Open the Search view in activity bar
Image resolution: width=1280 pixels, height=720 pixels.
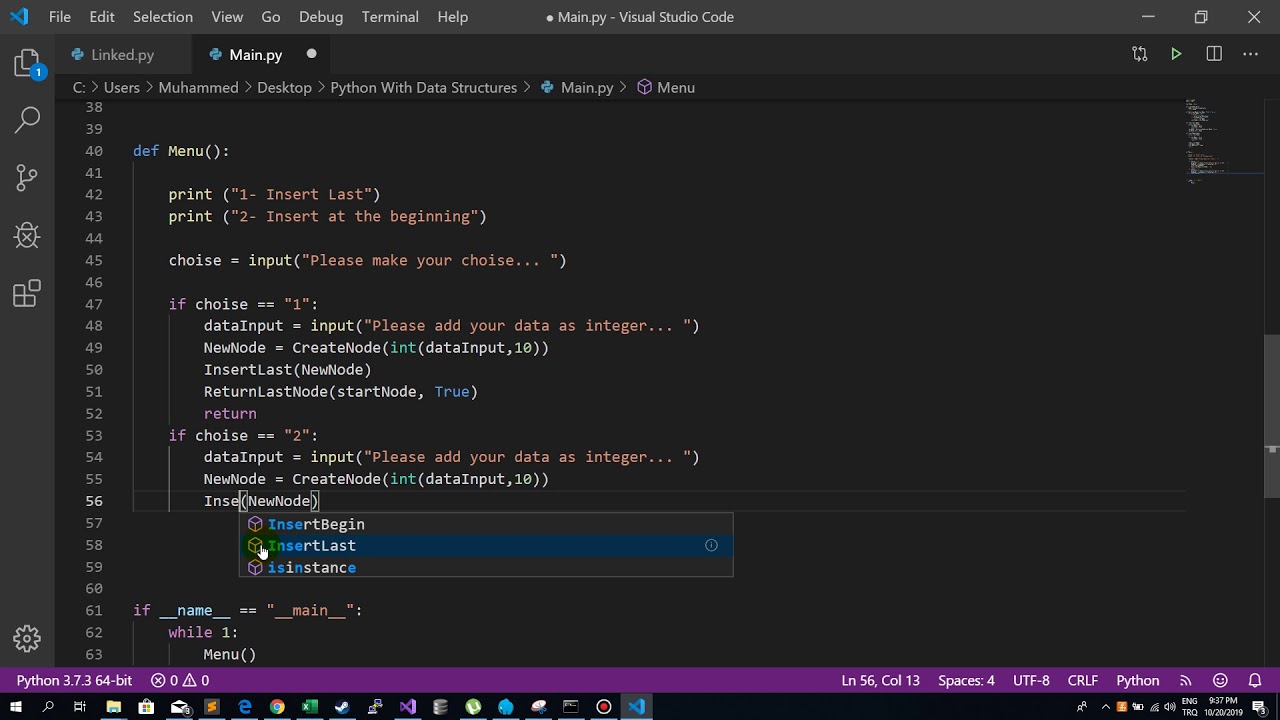pos(27,121)
